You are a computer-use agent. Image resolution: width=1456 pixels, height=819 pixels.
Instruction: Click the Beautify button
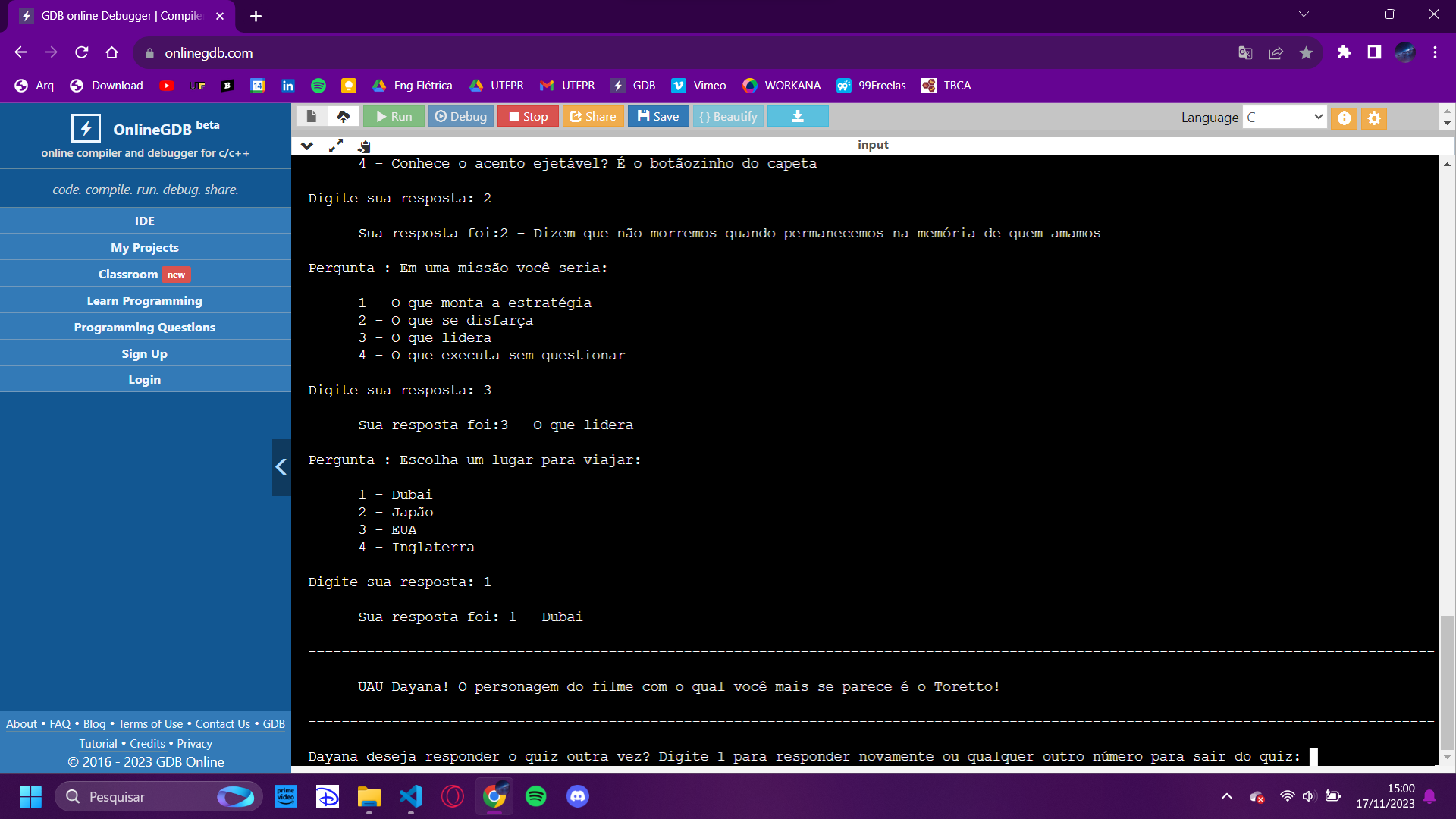pos(728,116)
